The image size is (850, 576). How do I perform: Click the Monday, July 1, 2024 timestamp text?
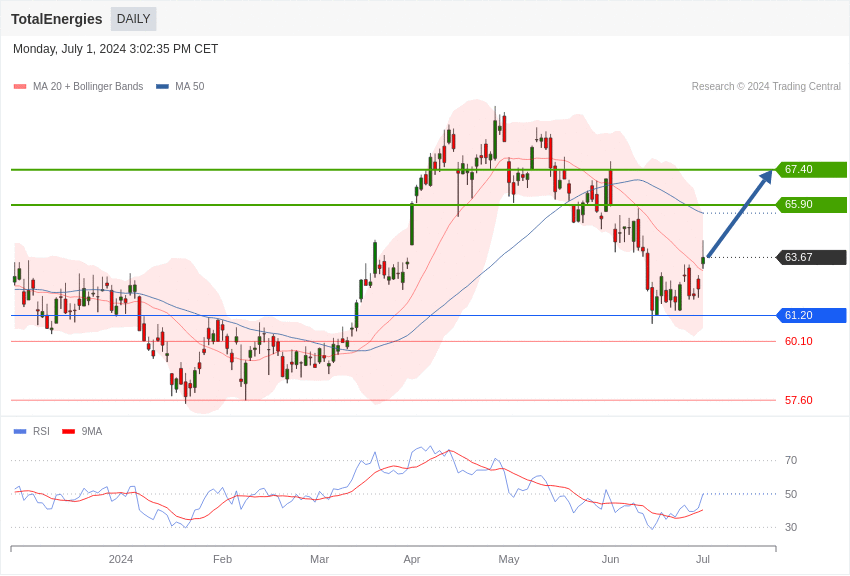pyautogui.click(x=115, y=49)
